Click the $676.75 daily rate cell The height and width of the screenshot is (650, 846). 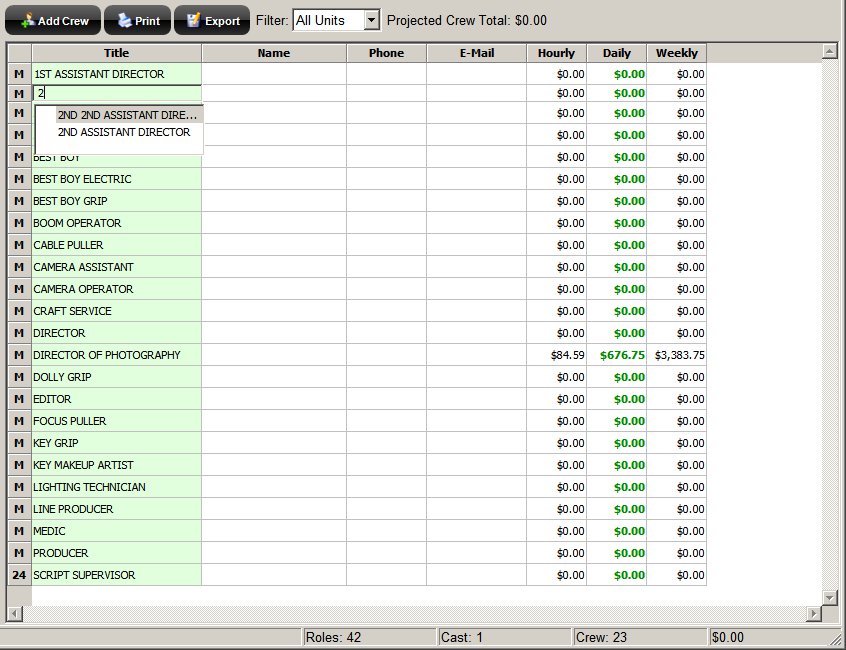point(617,355)
